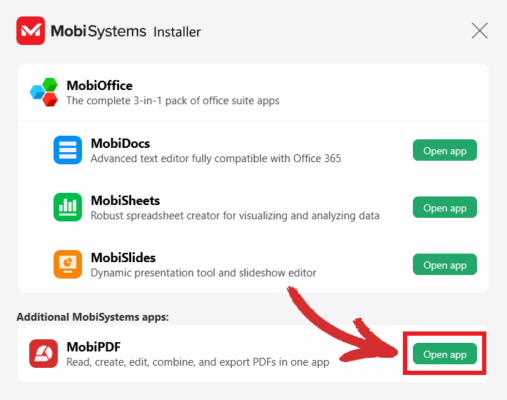Click the MobiSlides title text
This screenshot has width=507, height=400.
(x=123, y=258)
